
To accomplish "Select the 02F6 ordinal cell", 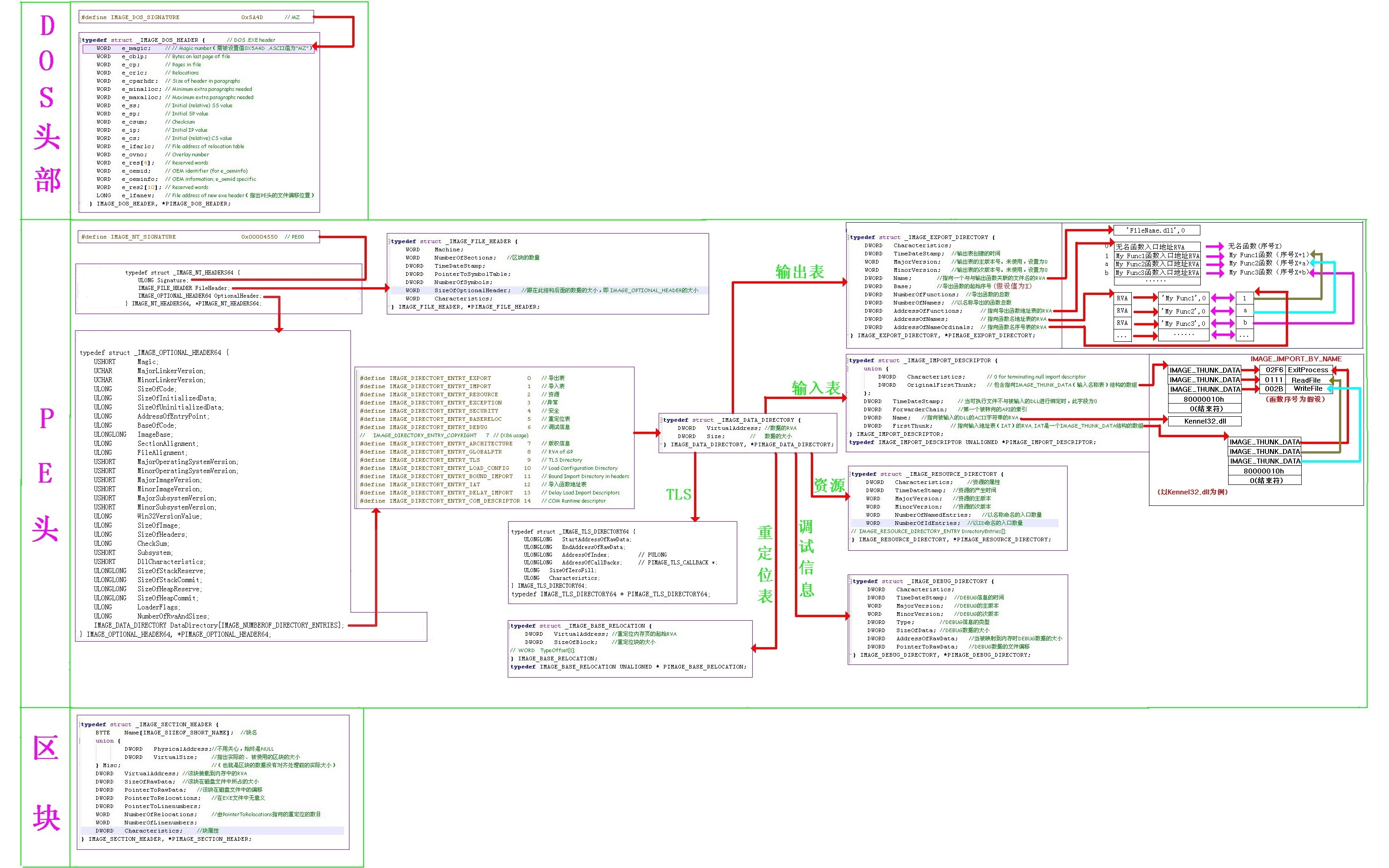I will click(1274, 370).
